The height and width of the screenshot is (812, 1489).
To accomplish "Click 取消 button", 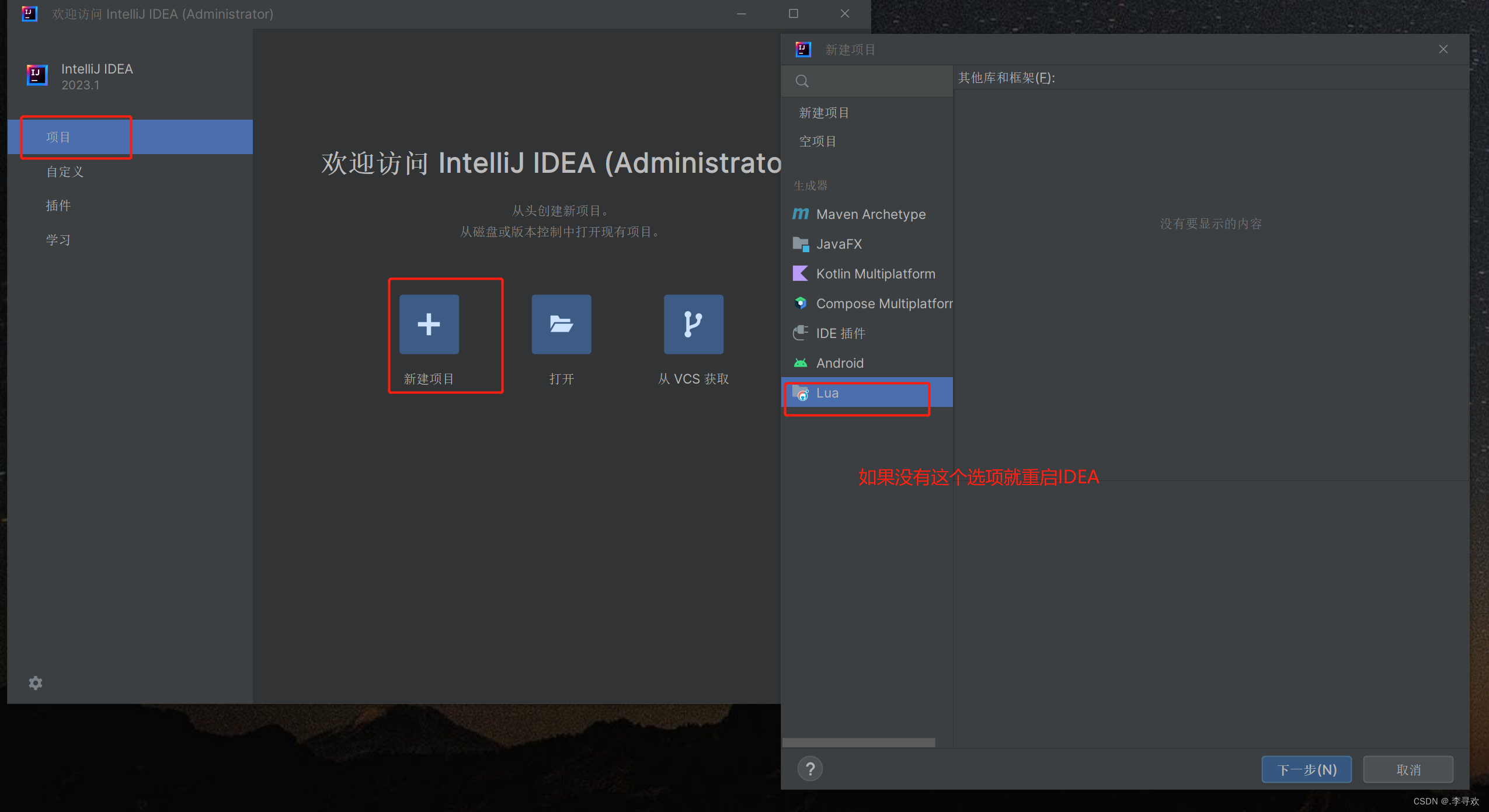I will 1408,769.
